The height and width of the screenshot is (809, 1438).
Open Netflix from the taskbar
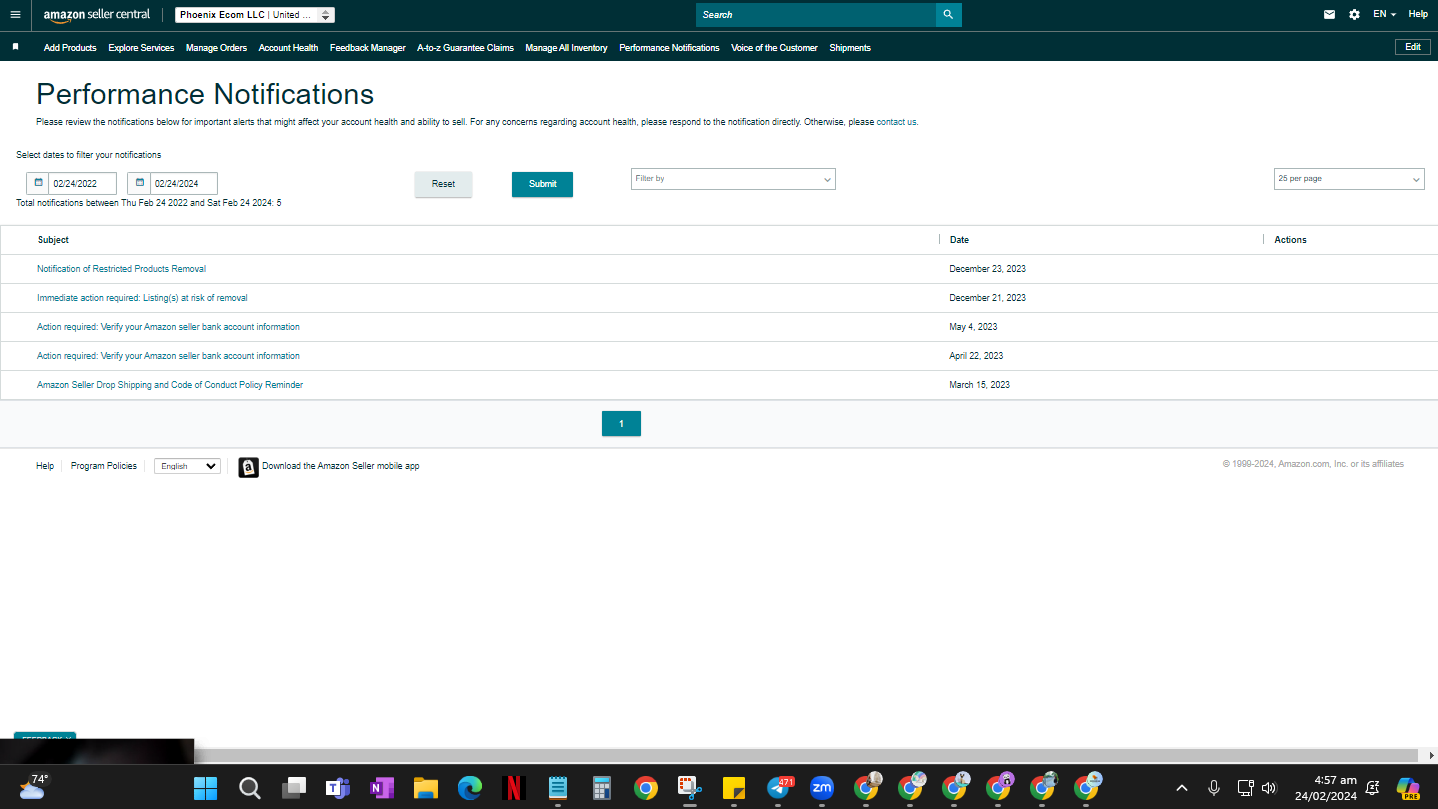(x=514, y=788)
